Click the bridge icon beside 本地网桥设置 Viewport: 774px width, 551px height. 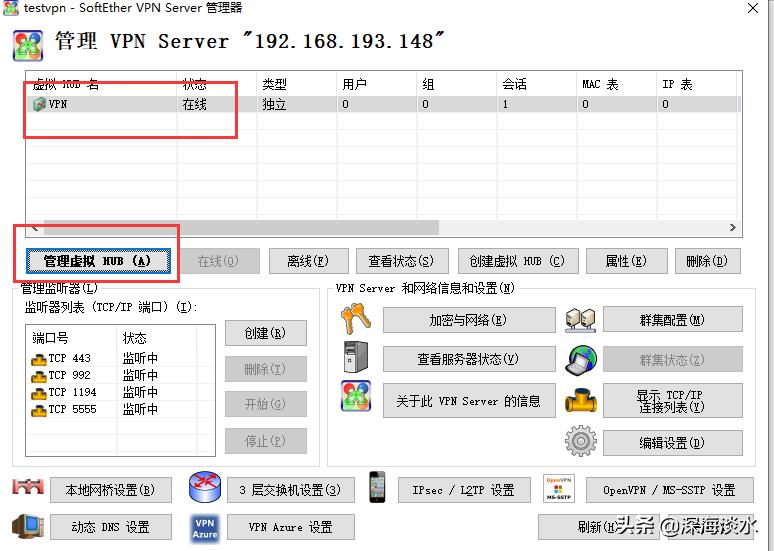[28, 488]
